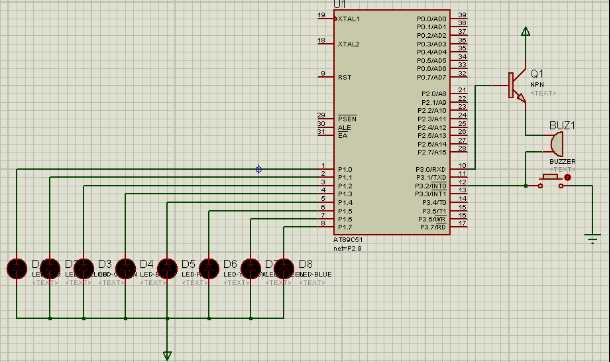610x362 pixels.
Task: Click the NPN value text under Q1
Action: pyautogui.click(x=537, y=84)
